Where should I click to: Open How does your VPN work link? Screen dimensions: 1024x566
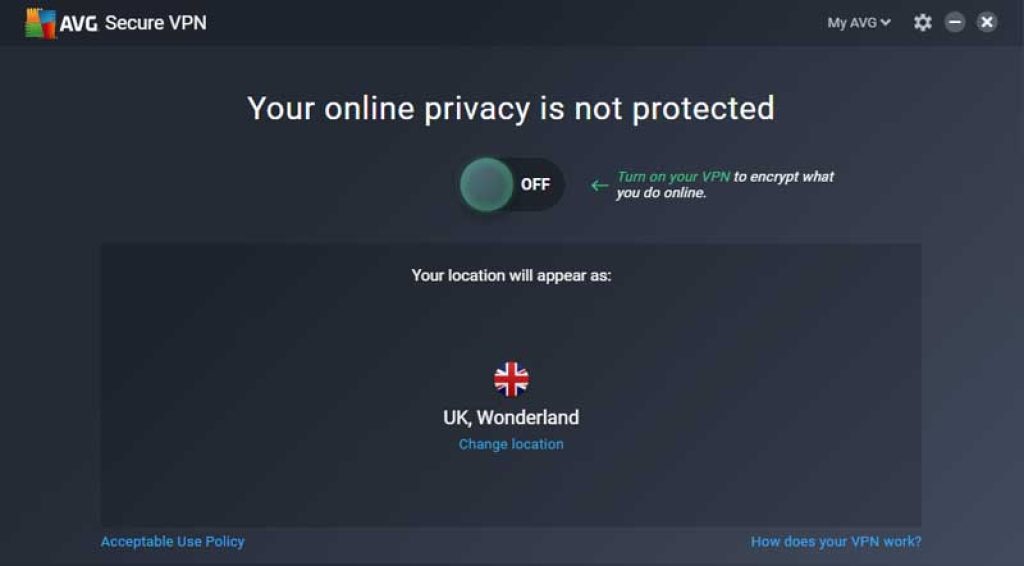tap(836, 542)
